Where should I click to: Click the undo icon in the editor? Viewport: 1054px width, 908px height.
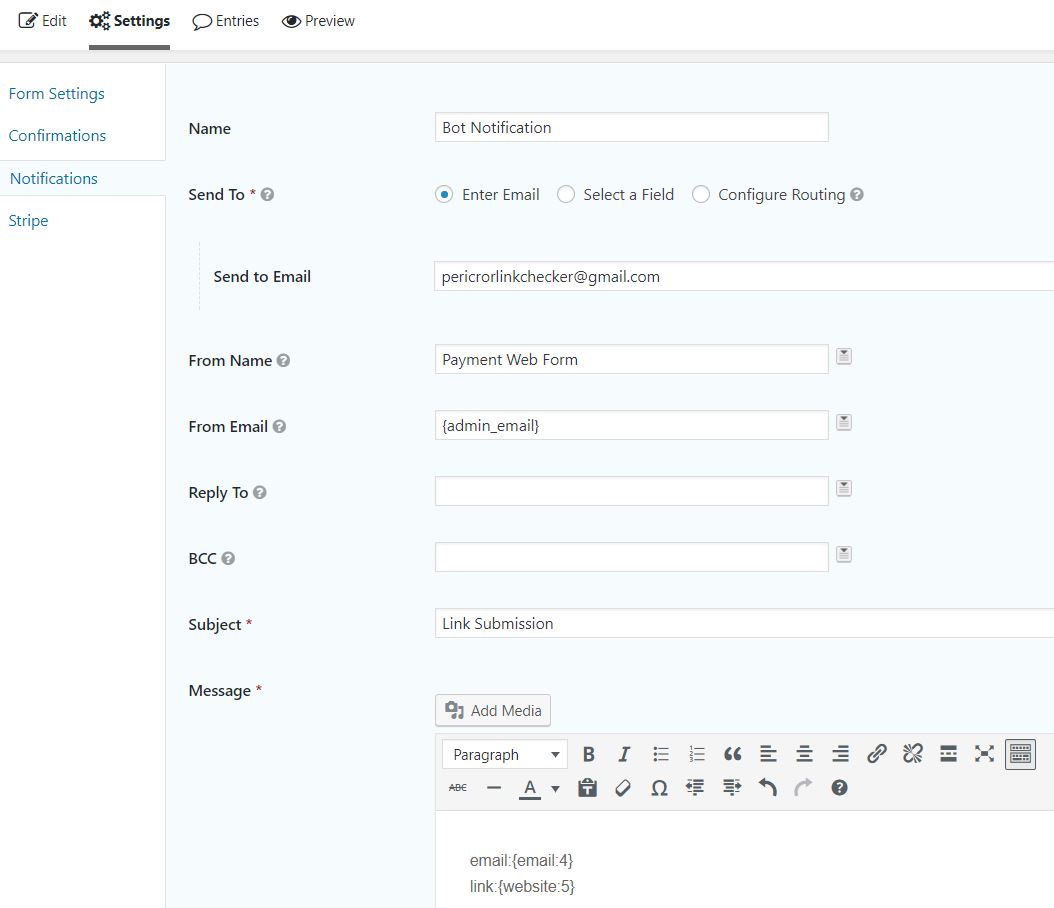click(767, 787)
